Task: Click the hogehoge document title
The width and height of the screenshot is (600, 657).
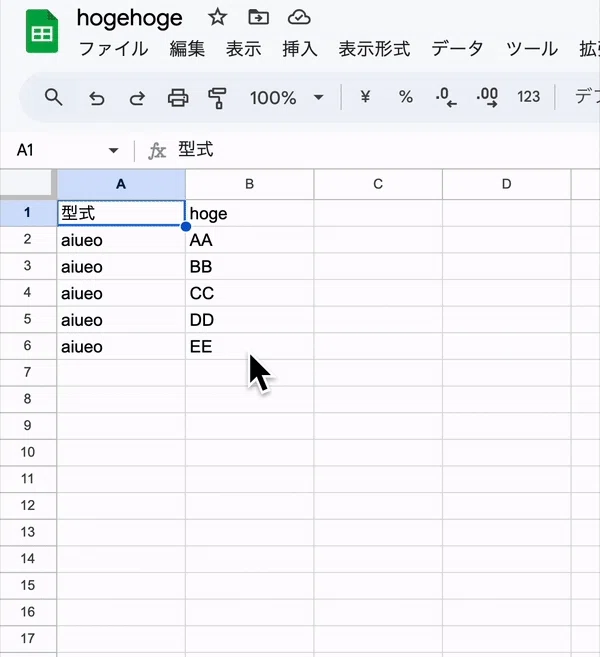Action: (x=129, y=18)
